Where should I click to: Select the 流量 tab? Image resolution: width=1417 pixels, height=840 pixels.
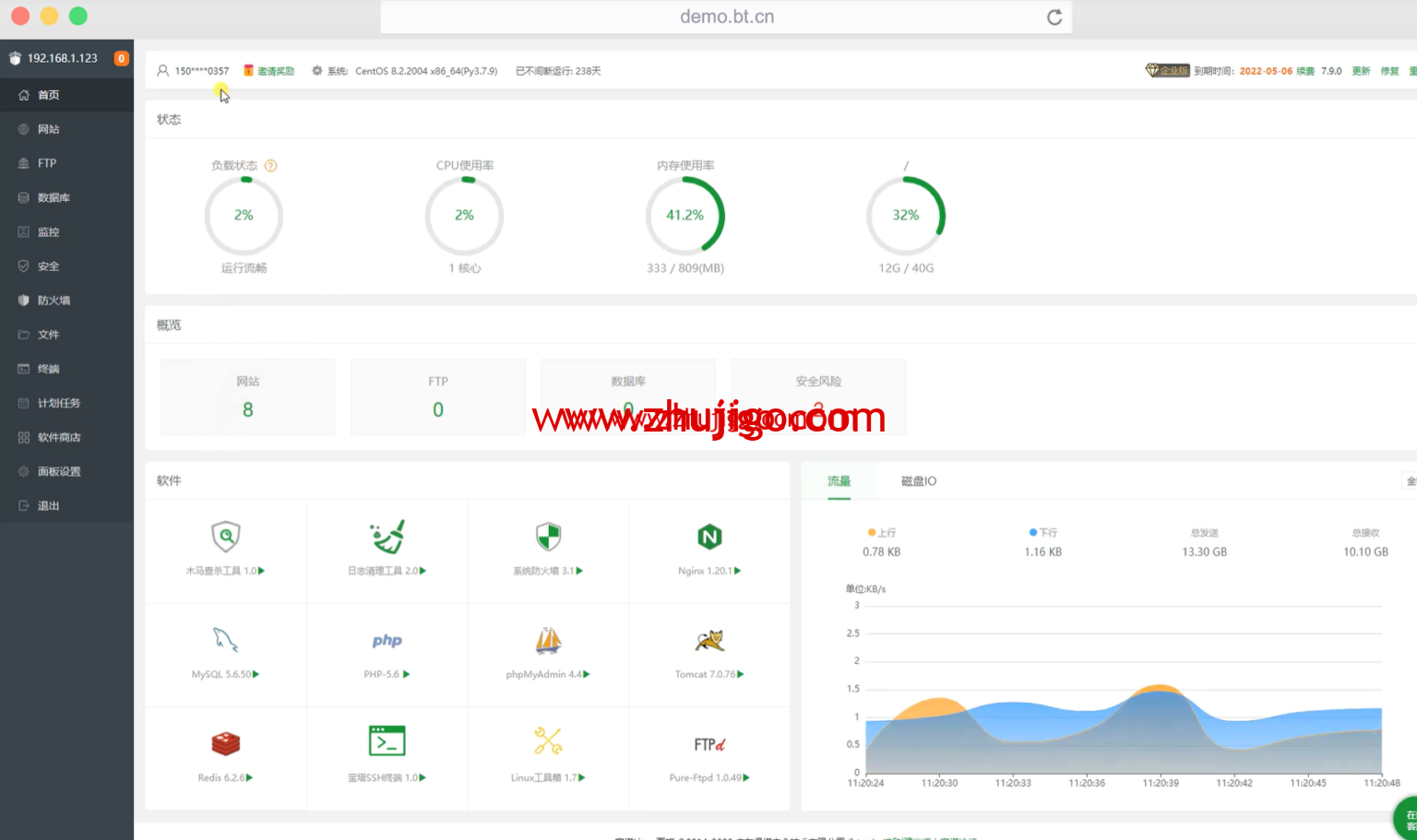pos(839,481)
